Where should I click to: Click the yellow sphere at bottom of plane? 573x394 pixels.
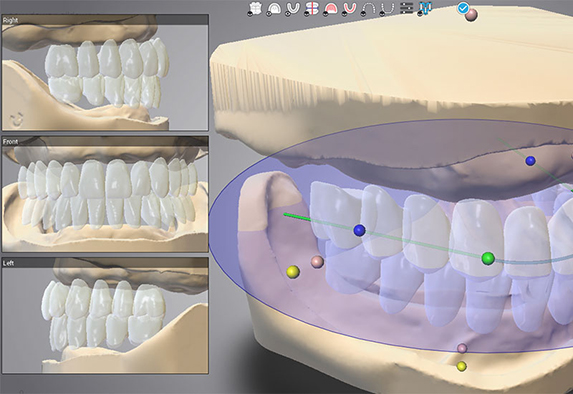pyautogui.click(x=462, y=366)
